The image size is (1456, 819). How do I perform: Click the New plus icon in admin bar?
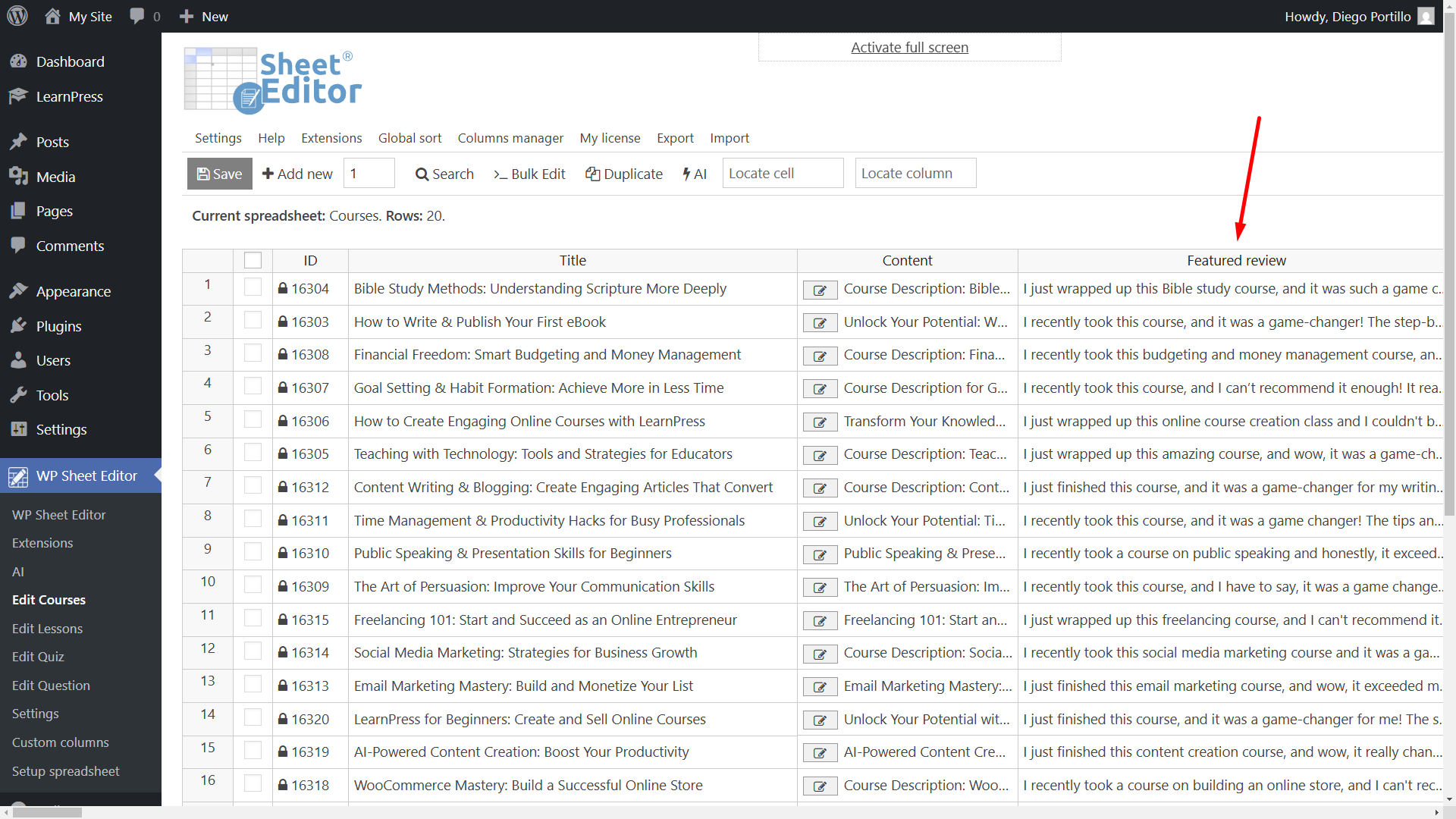(187, 16)
